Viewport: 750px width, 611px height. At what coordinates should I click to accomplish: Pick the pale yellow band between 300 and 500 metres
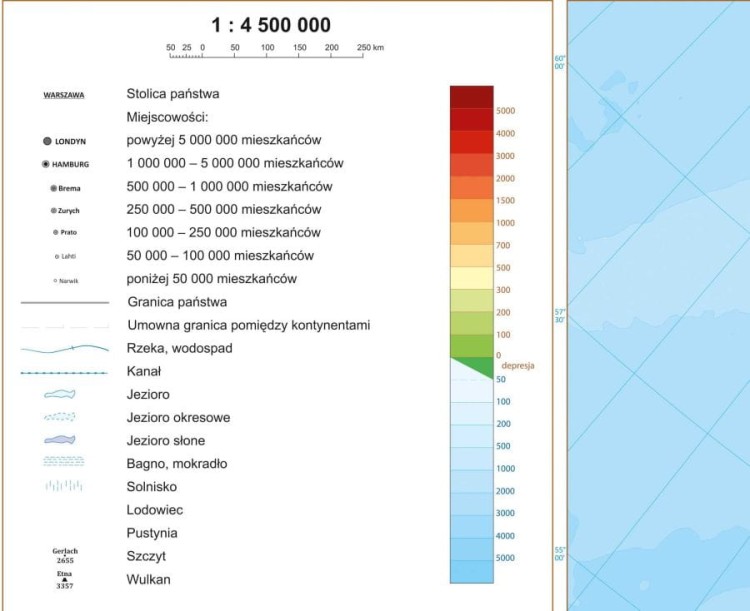pyautogui.click(x=472, y=278)
